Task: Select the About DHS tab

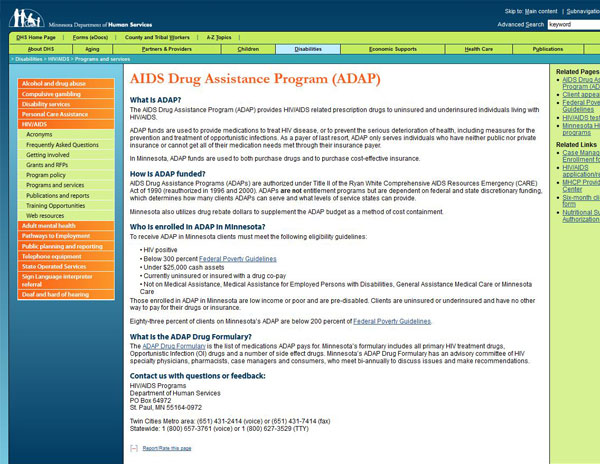Action: coord(41,49)
